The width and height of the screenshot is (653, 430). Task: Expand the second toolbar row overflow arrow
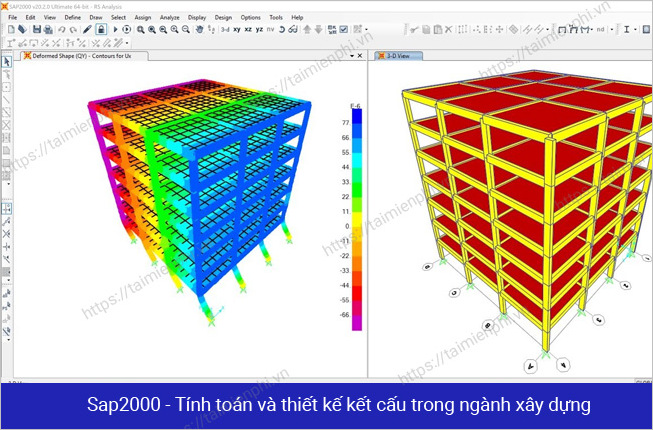[x=127, y=42]
